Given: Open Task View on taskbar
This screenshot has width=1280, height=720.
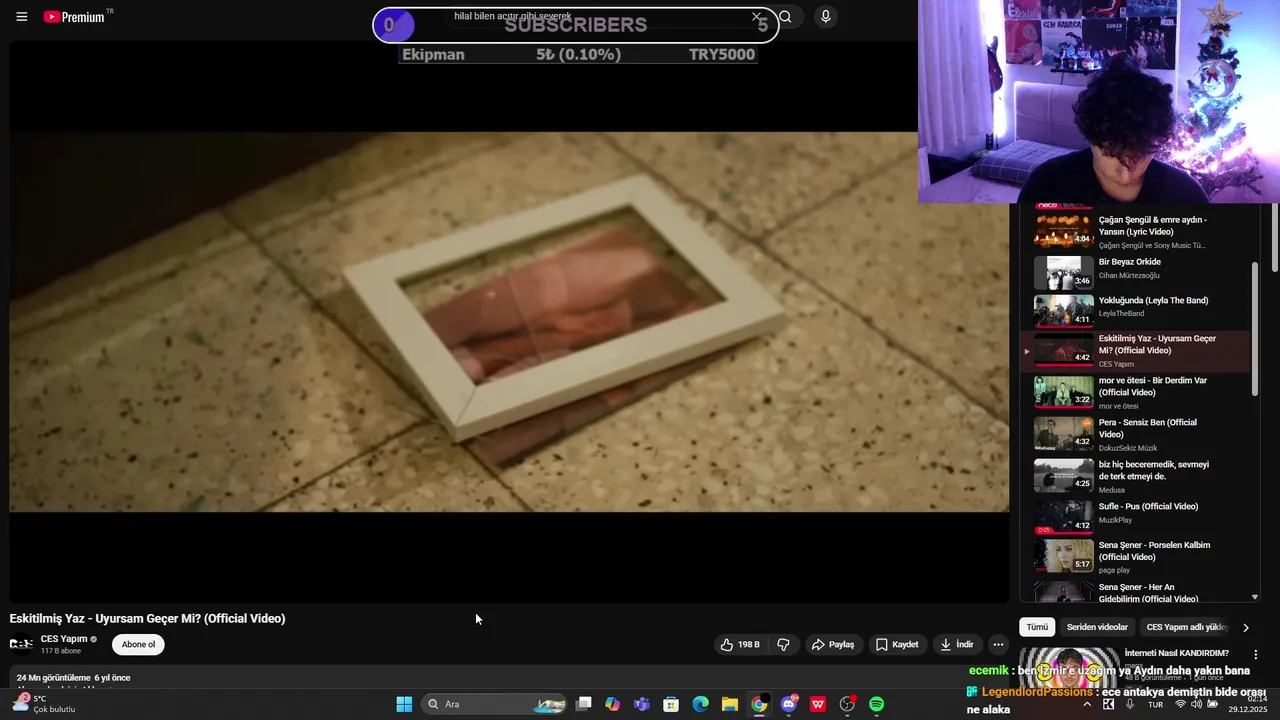Looking at the screenshot, I should [584, 704].
